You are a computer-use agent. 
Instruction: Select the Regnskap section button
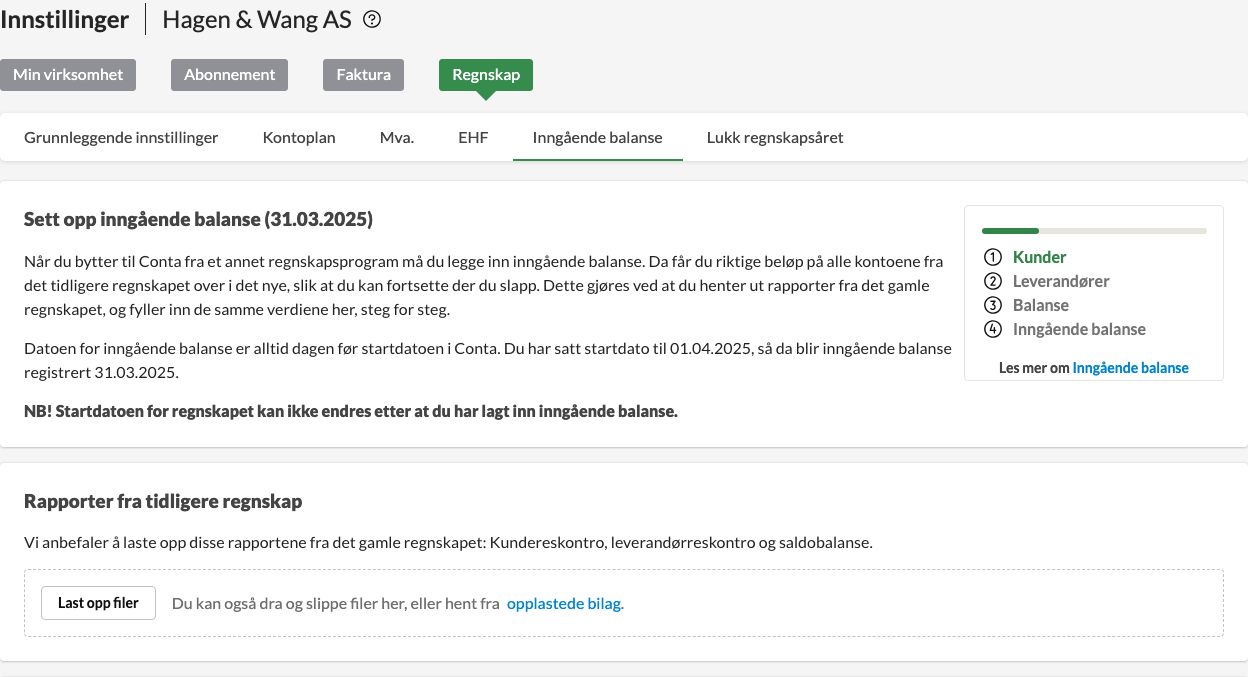(x=486, y=75)
